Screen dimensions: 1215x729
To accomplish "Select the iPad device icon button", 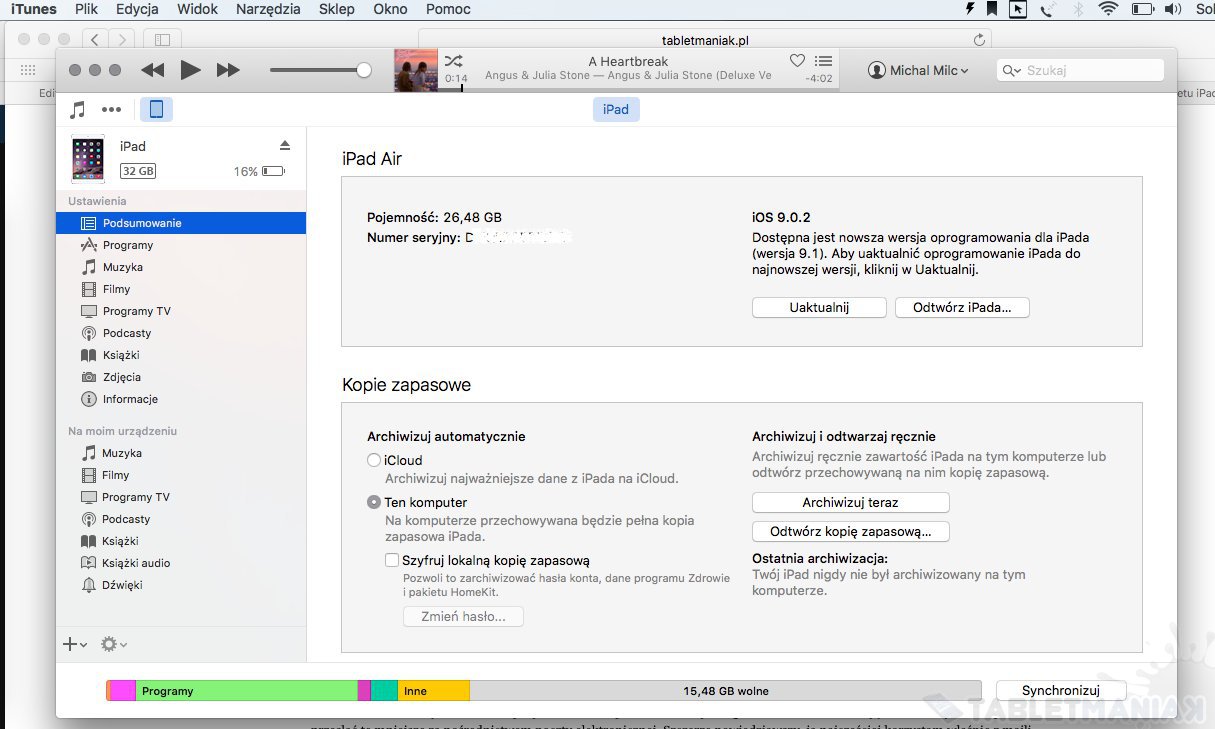I will [x=156, y=110].
